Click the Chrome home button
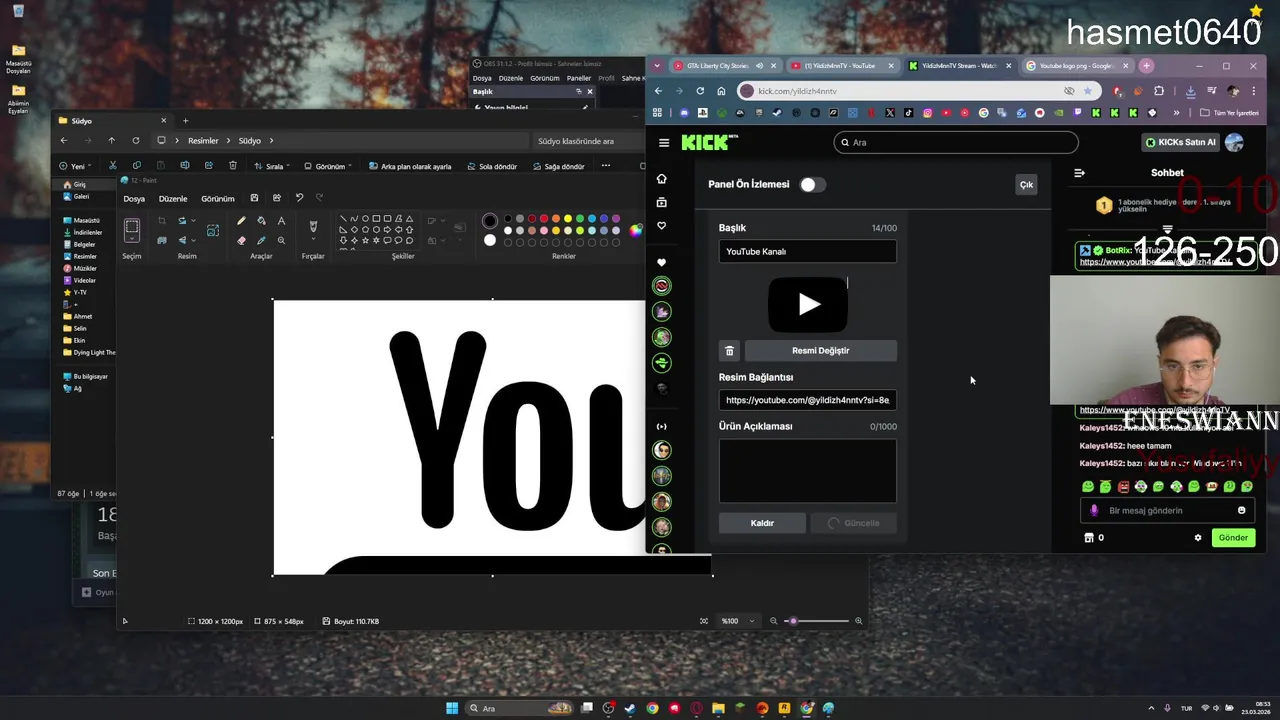1280x720 pixels. (721, 91)
